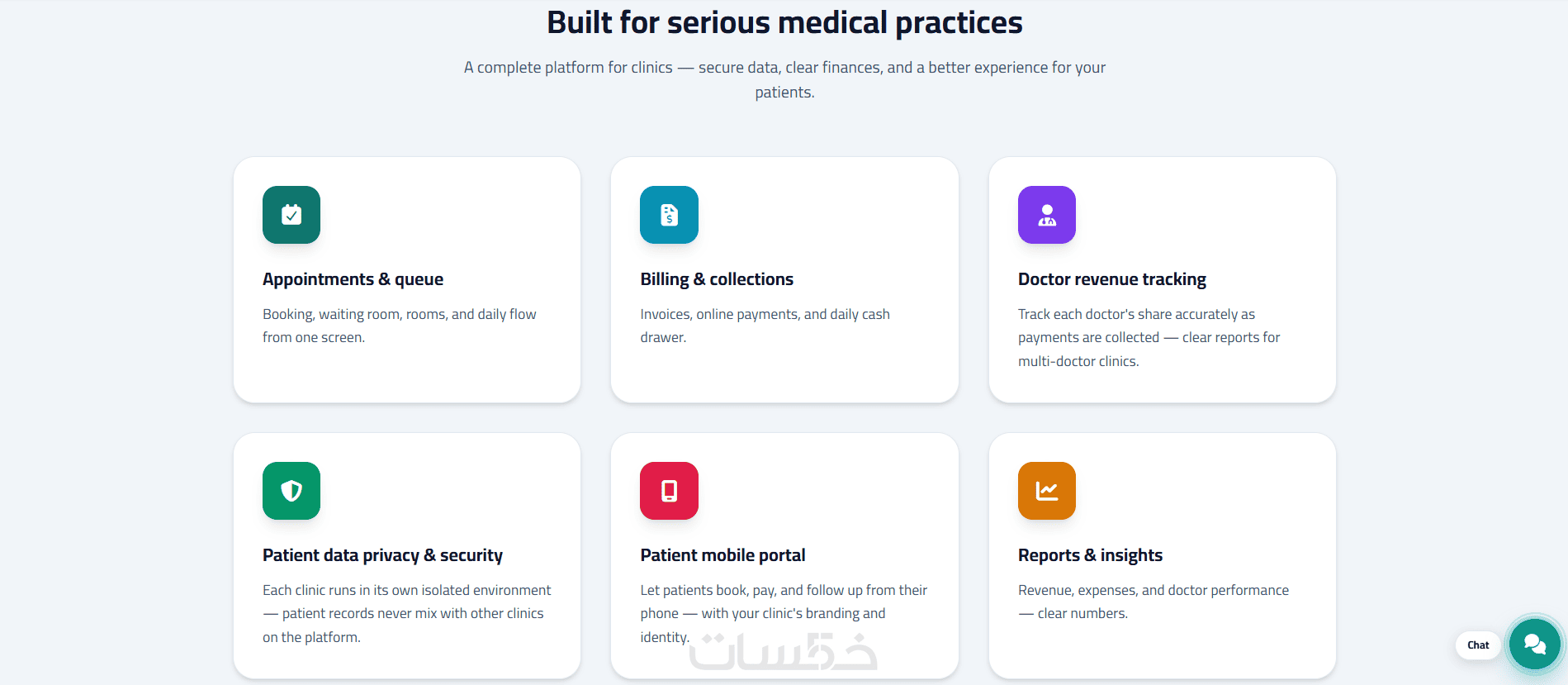Click the Billing & collections invoice icon
The height and width of the screenshot is (685, 1568).
669,215
